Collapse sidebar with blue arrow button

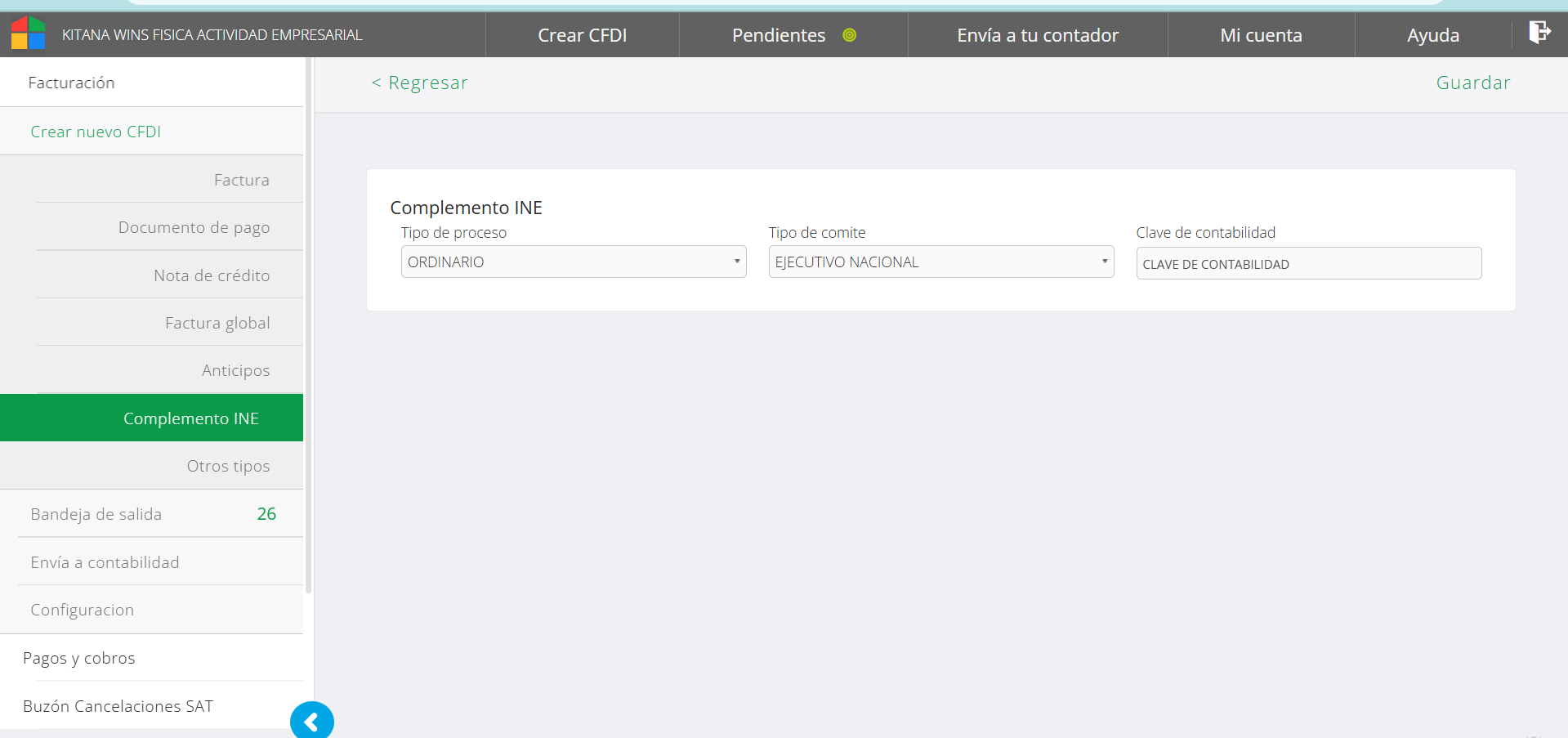(311, 722)
